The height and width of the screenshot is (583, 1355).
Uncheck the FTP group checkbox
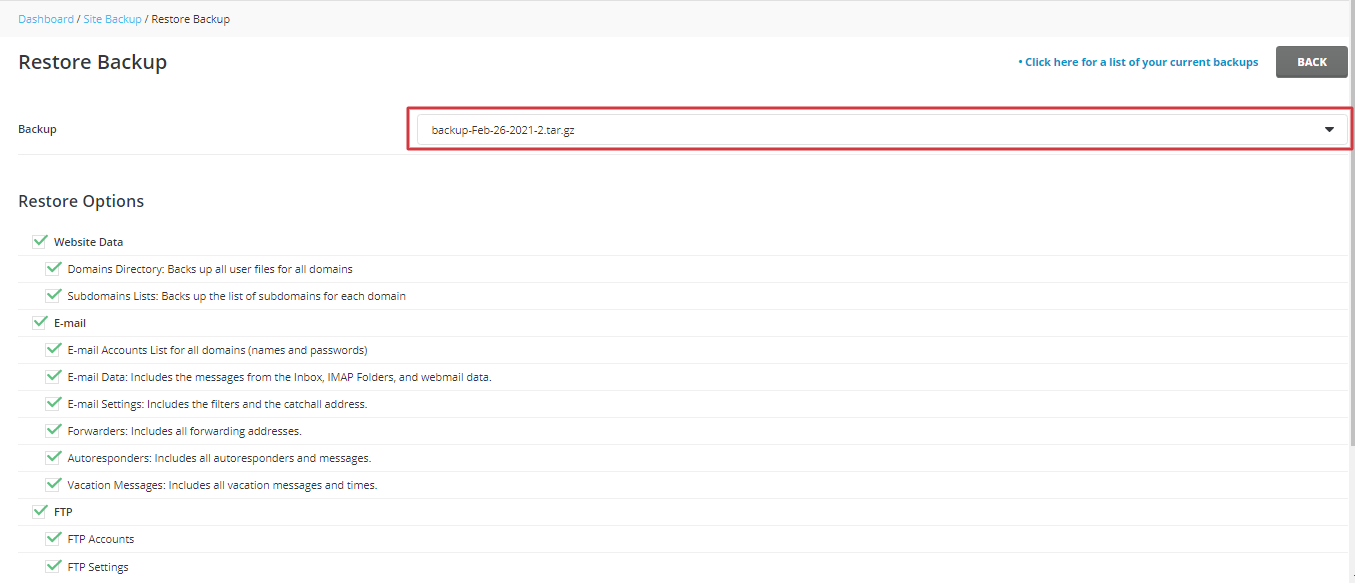pos(40,511)
